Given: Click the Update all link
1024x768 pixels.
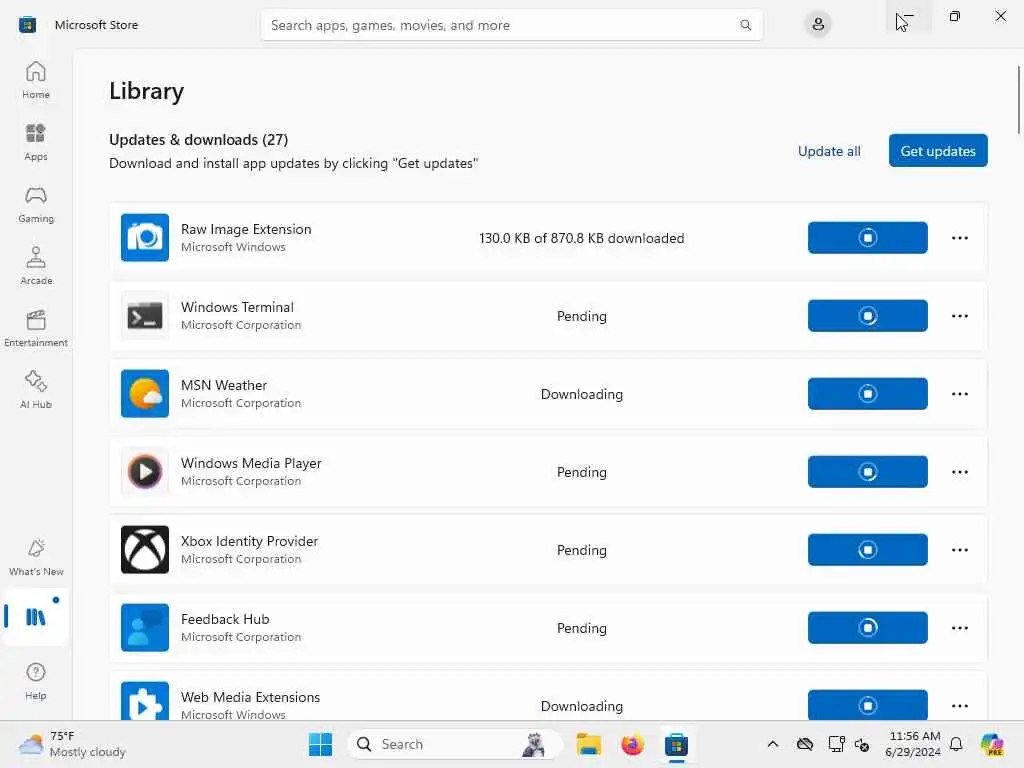Looking at the screenshot, I should tap(829, 151).
